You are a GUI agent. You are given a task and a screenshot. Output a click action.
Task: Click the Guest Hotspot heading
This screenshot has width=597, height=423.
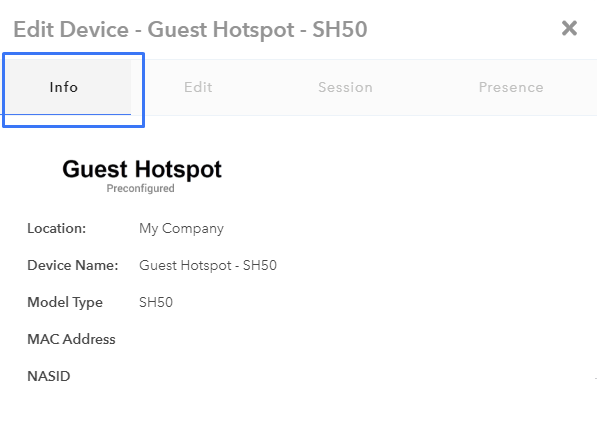[142, 169]
